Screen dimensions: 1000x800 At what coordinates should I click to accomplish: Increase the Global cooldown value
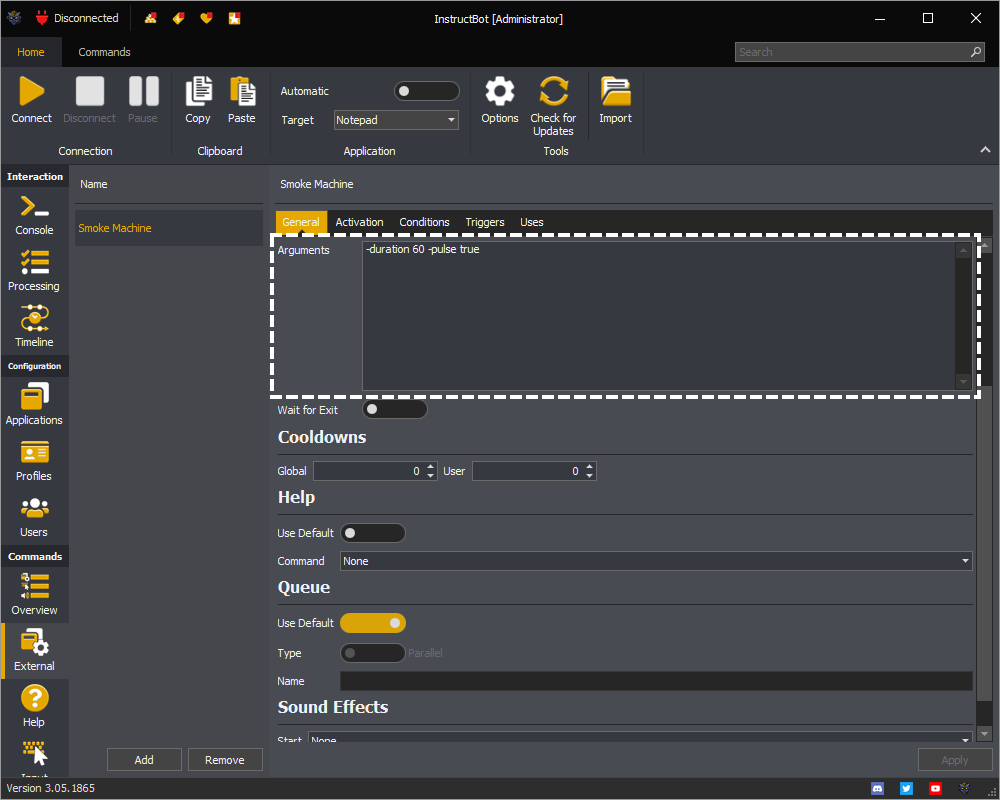point(431,466)
